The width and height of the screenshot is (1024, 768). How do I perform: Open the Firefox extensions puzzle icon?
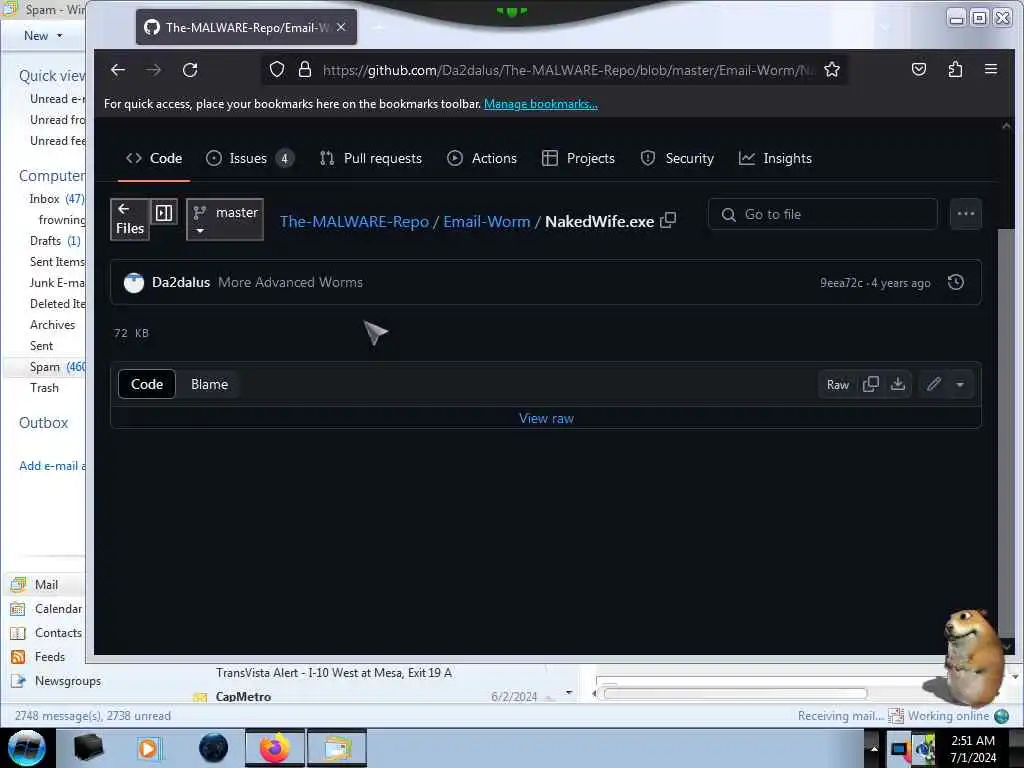point(955,69)
